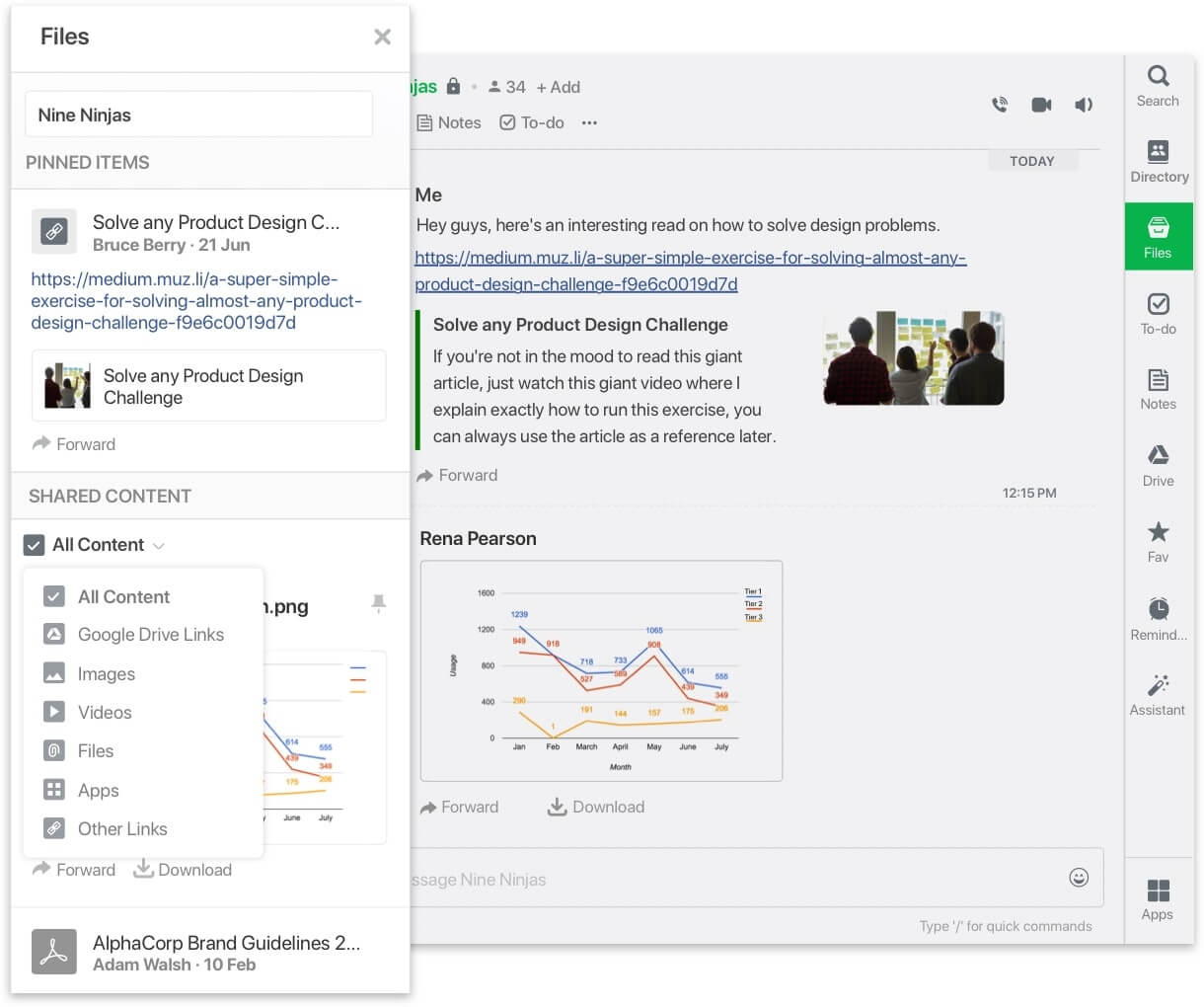Download Rena Pearson's chart image
Screen dimensions: 1204x1007
[595, 808]
